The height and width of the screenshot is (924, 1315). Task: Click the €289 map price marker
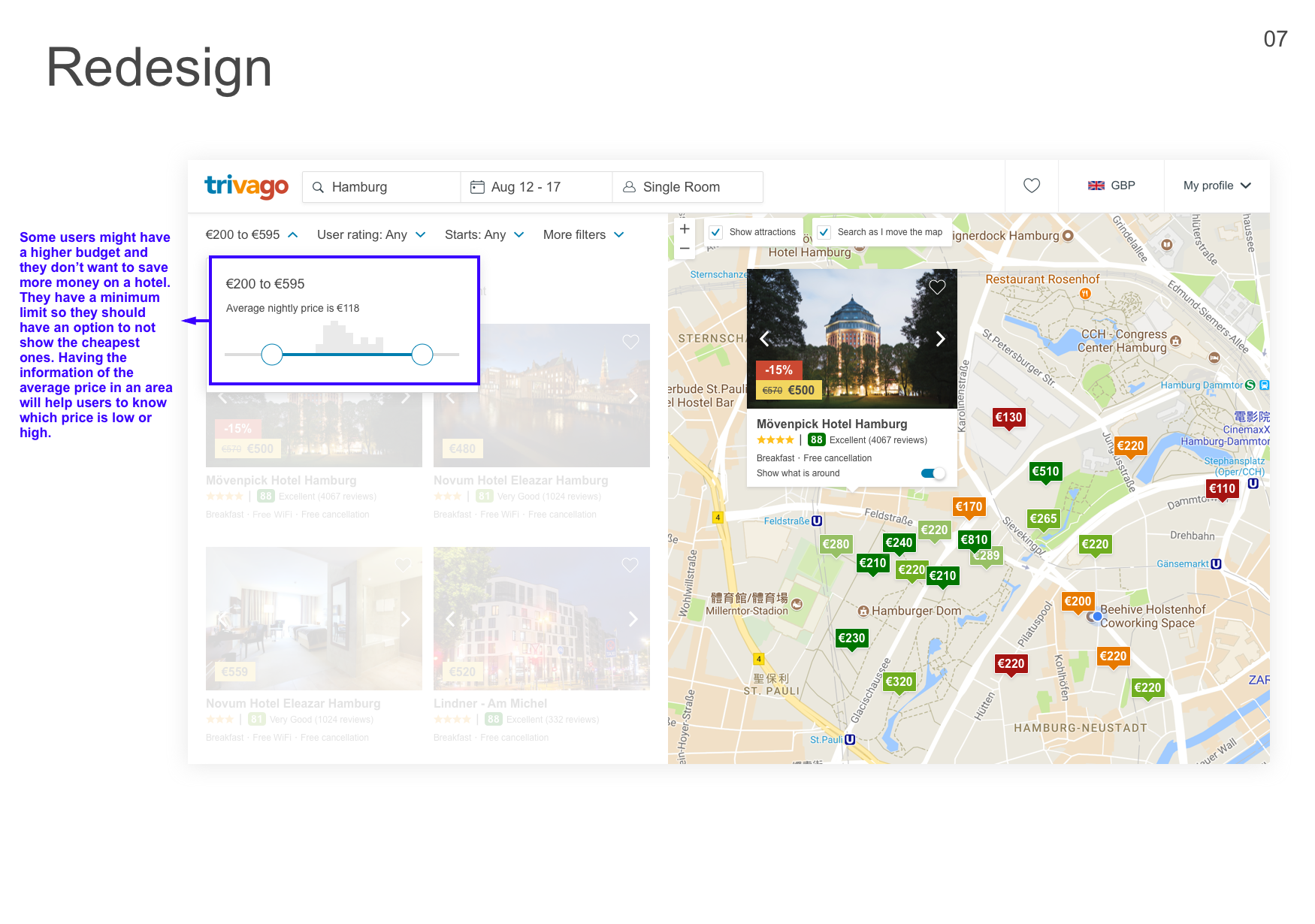pos(987,557)
